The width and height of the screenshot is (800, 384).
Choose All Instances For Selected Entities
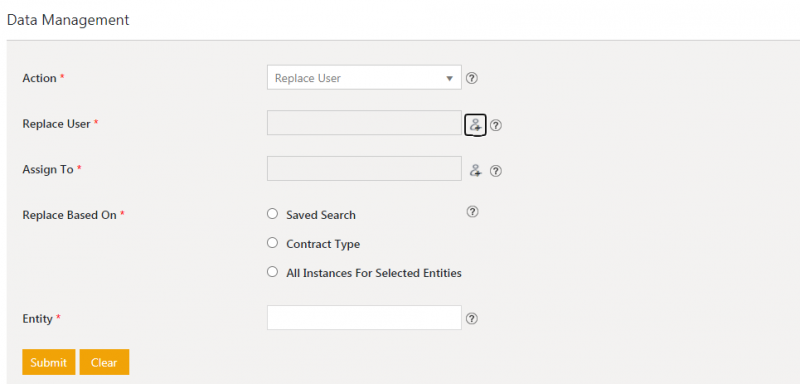[x=272, y=272]
